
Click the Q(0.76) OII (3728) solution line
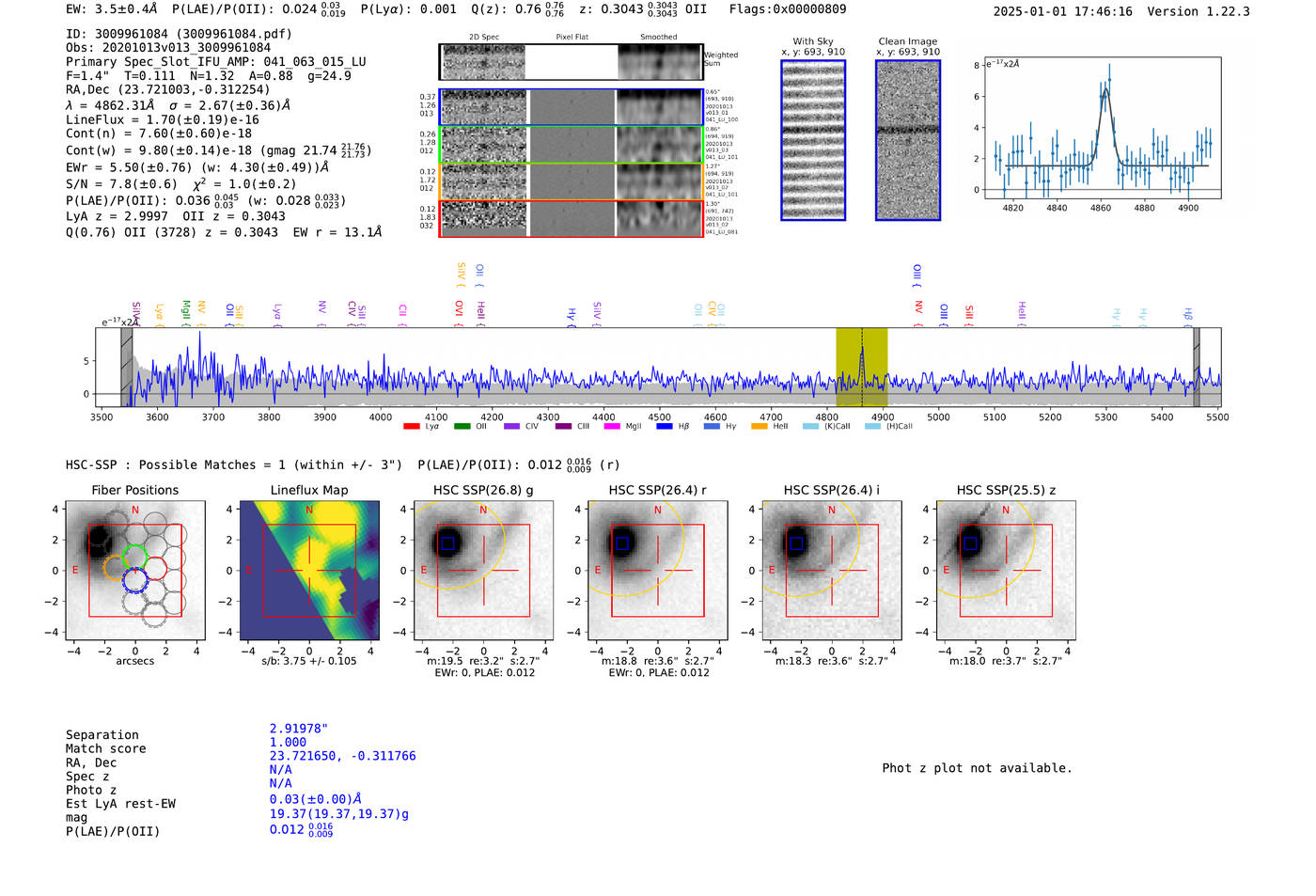click(x=224, y=232)
